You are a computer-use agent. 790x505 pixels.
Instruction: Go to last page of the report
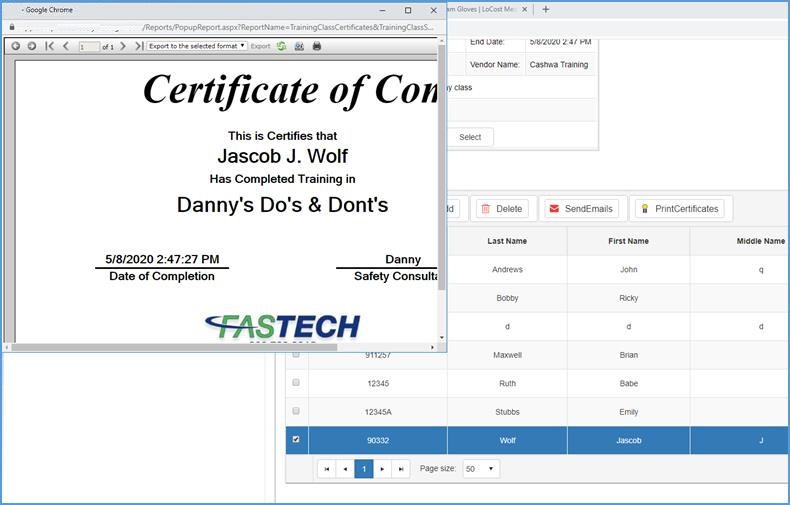pos(138,46)
